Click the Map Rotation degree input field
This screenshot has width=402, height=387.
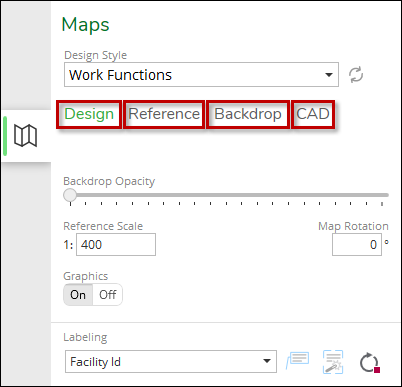[357, 245]
